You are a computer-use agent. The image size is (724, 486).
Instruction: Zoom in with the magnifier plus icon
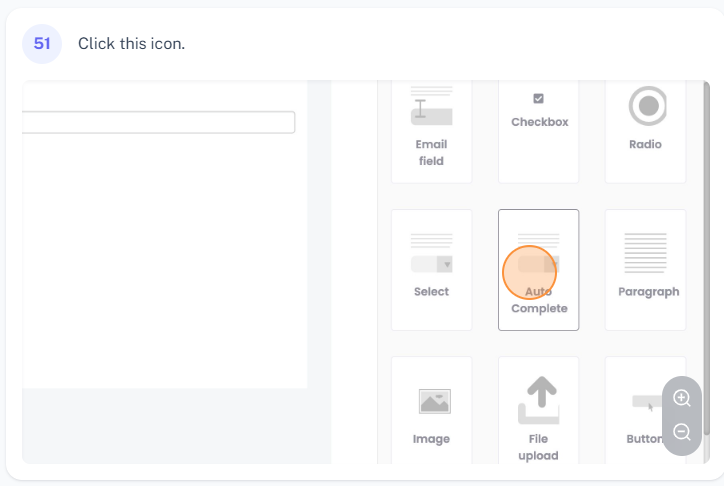pos(682,398)
